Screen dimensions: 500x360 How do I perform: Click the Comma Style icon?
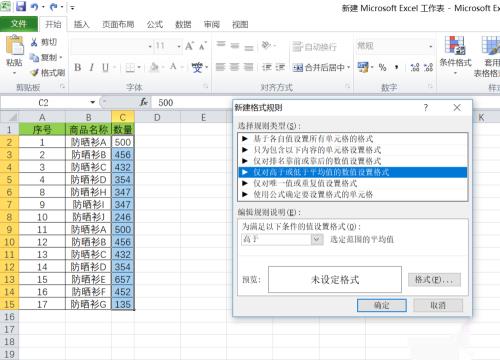pyautogui.click(x=396, y=68)
